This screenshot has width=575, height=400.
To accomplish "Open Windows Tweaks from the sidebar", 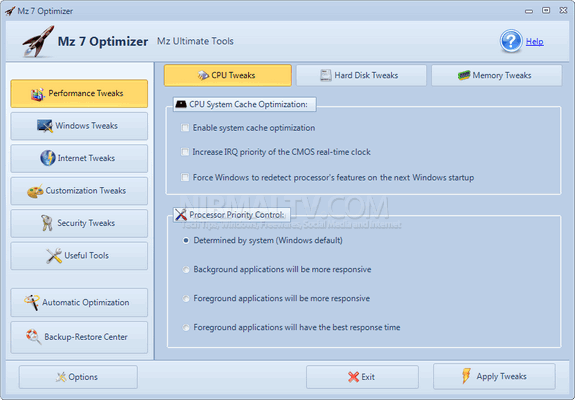I will tap(79, 126).
